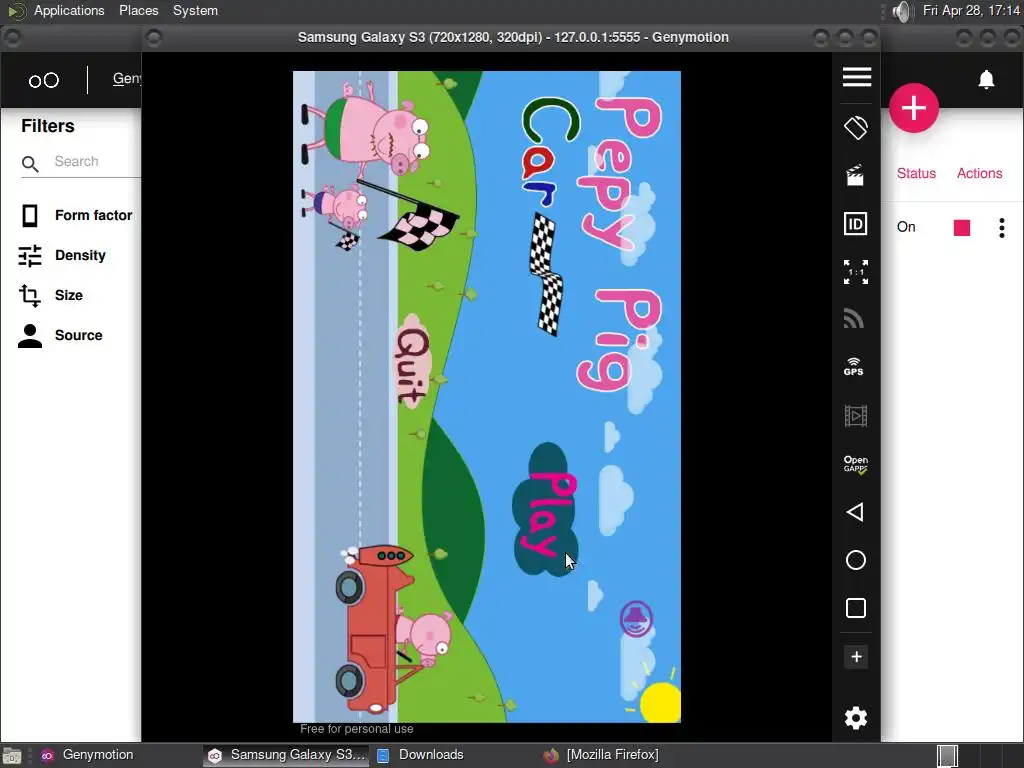Click the Status column header

[x=916, y=173]
